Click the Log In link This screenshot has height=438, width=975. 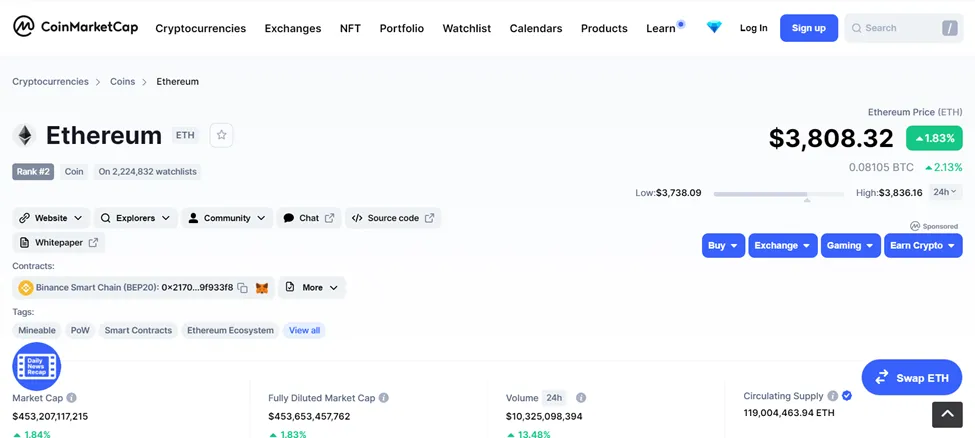click(754, 28)
